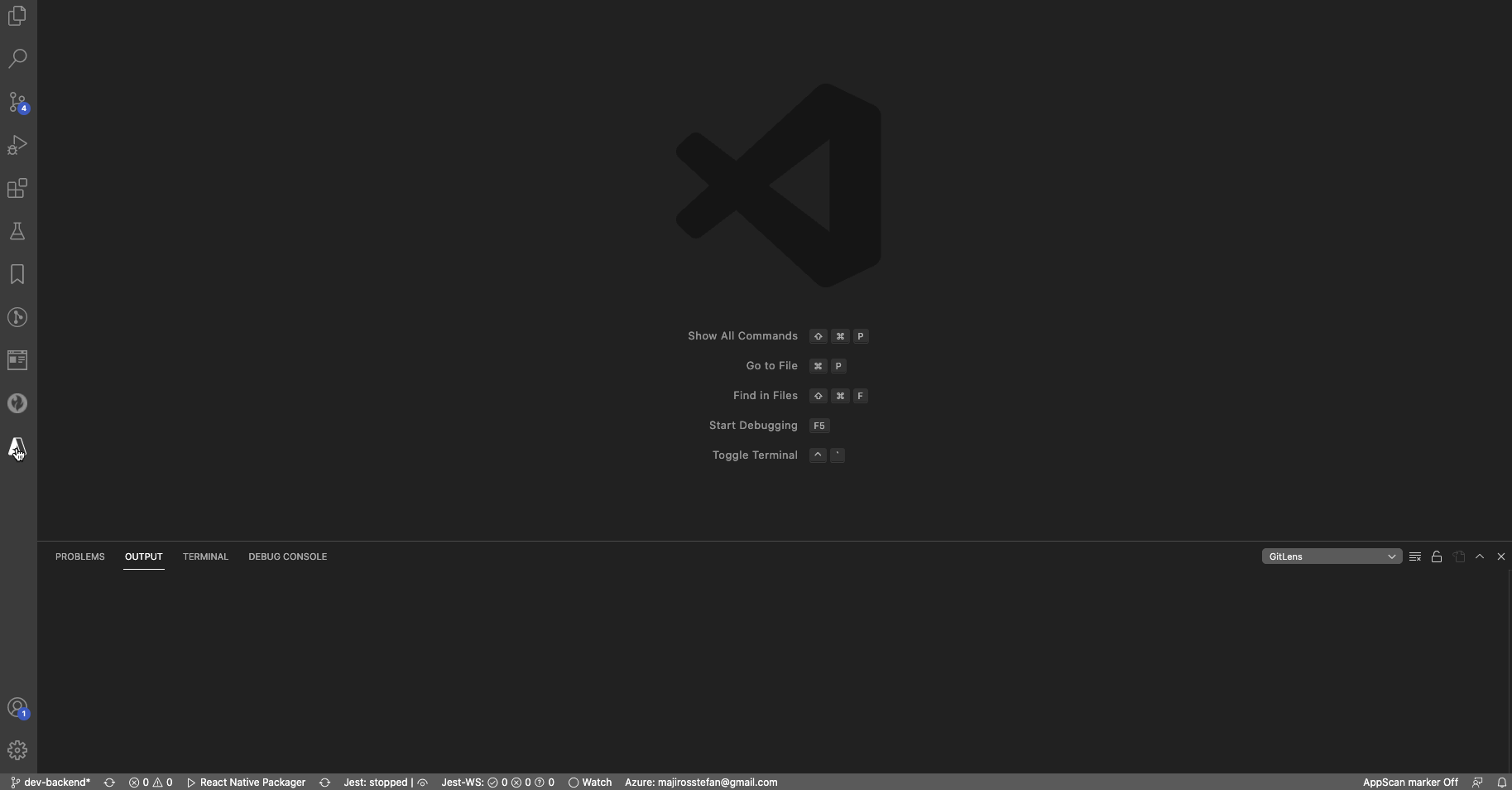Viewport: 1512px width, 790px height.
Task: Click the Go to File hint text
Action: click(771, 366)
